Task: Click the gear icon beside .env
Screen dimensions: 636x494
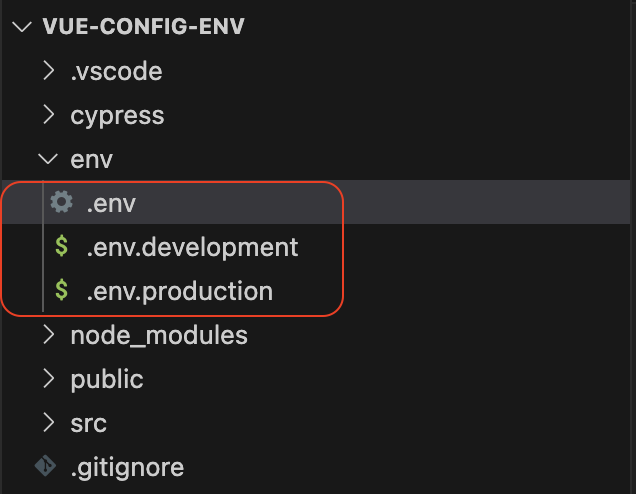Action: [x=61, y=203]
